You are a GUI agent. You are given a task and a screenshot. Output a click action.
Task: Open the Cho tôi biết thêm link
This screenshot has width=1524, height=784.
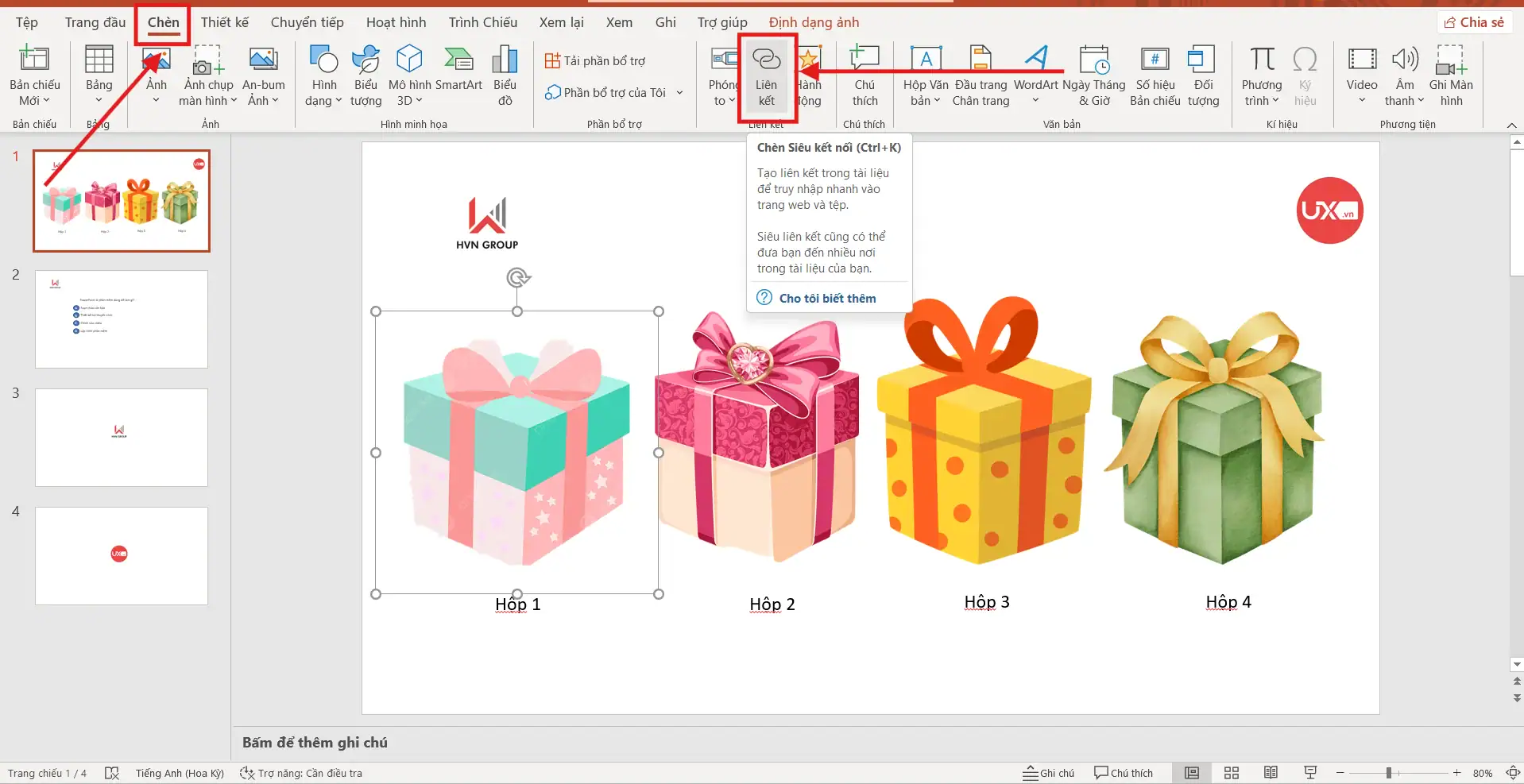pos(827,298)
